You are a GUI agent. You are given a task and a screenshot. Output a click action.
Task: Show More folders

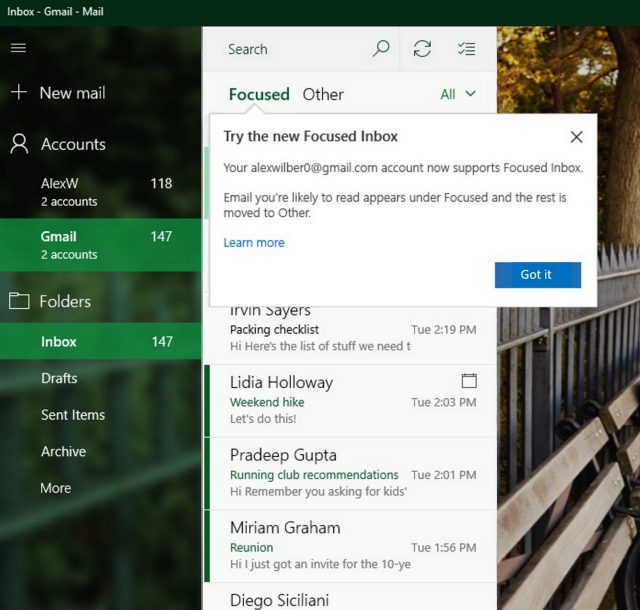(x=100, y=488)
